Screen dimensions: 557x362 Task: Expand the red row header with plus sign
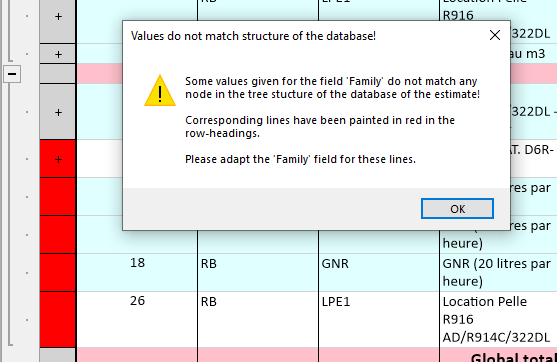(x=58, y=159)
